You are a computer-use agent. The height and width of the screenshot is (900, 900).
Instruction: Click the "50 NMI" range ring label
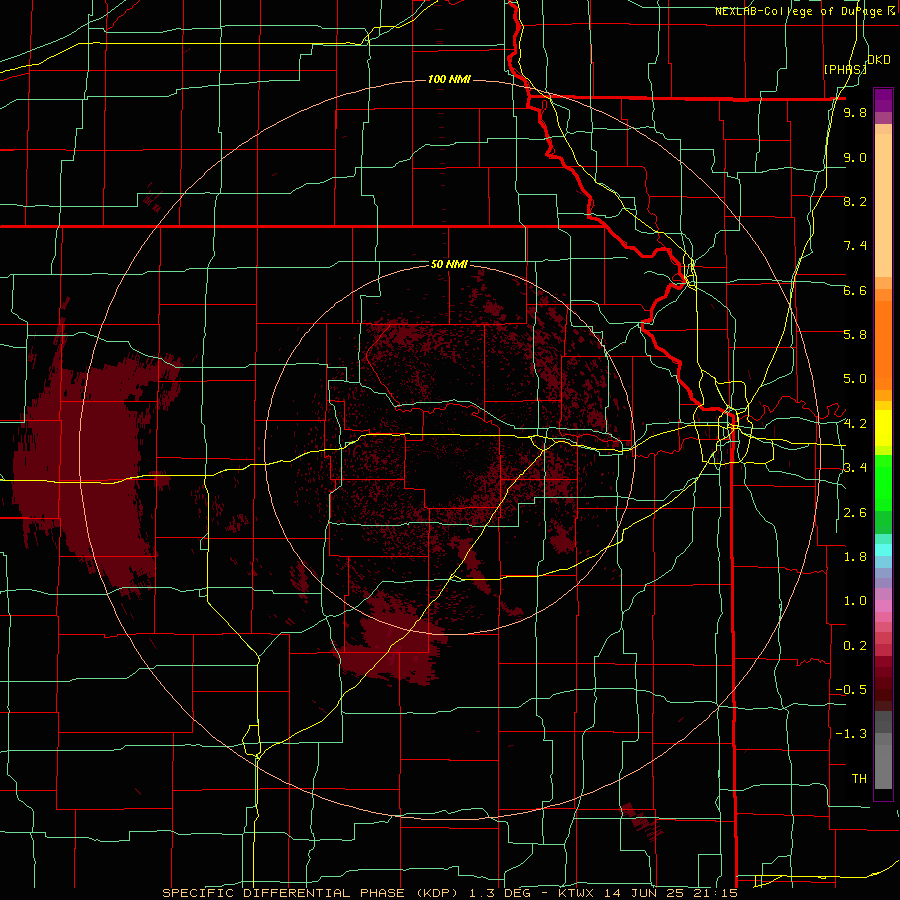coord(449,265)
